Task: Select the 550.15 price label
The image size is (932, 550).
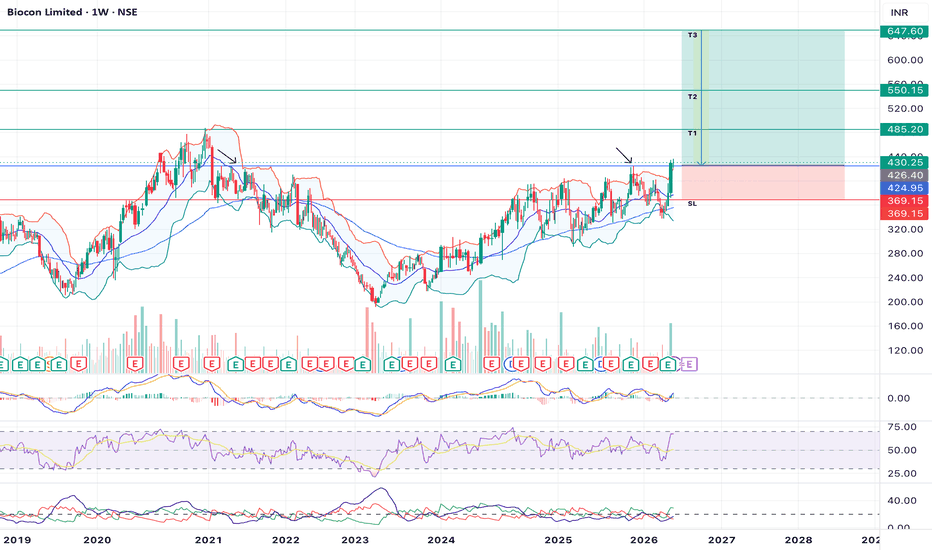Action: (x=905, y=90)
